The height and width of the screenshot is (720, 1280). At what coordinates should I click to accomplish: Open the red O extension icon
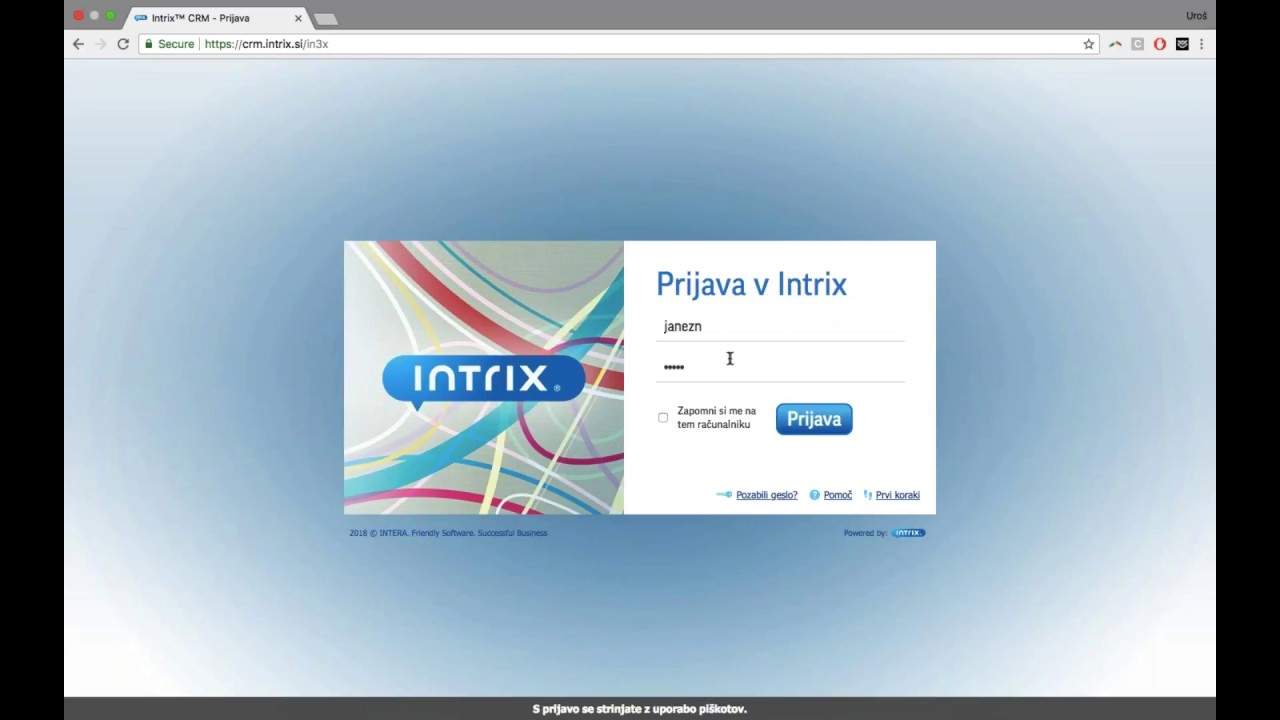point(1159,43)
